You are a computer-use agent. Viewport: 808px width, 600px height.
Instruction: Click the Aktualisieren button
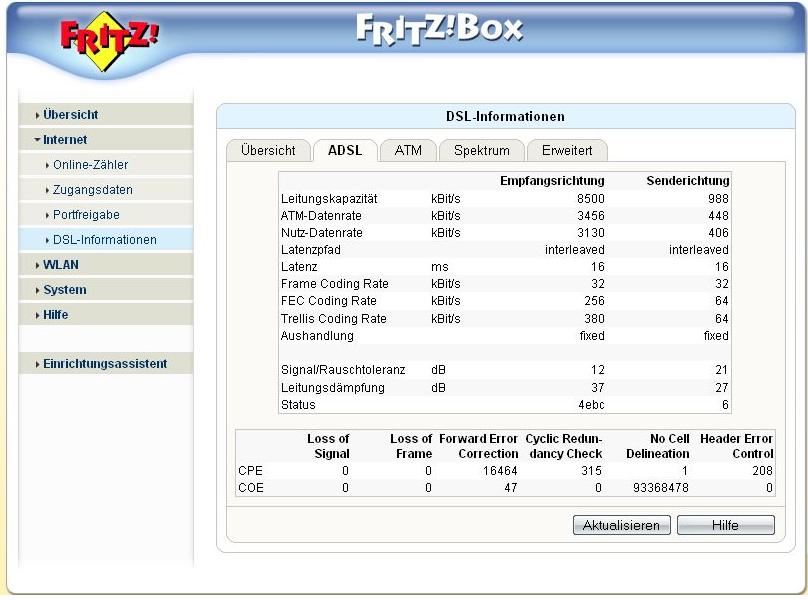pyautogui.click(x=621, y=525)
